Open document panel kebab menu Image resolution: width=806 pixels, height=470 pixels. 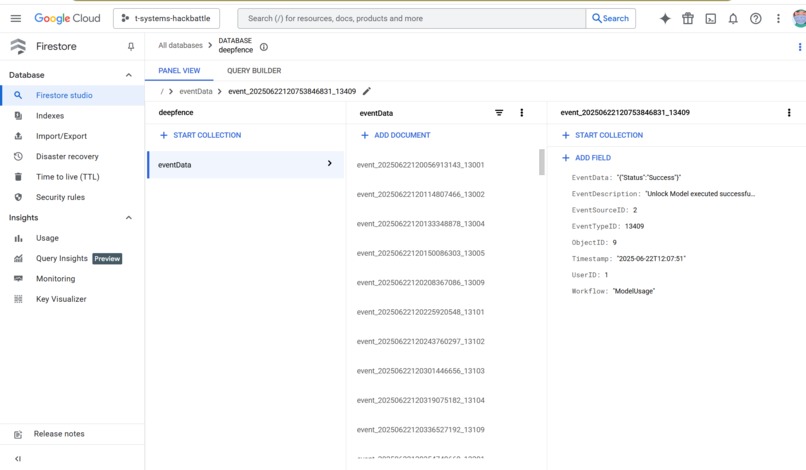[789, 113]
